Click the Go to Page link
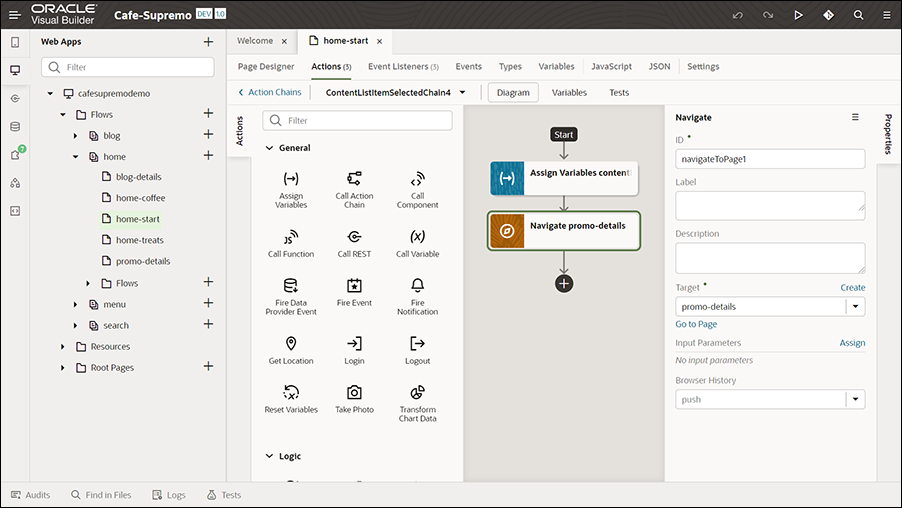Screen dimensions: 902x508 (x=696, y=324)
